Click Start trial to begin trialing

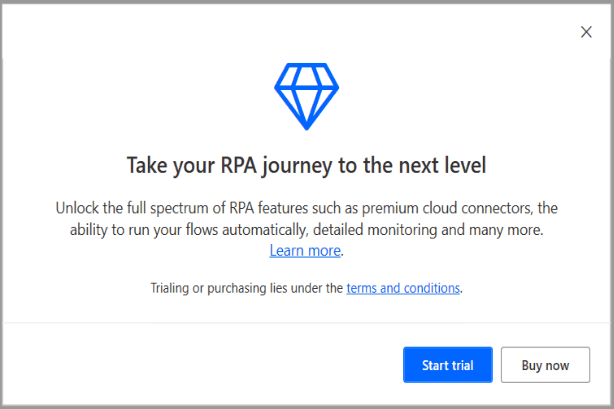point(448,365)
